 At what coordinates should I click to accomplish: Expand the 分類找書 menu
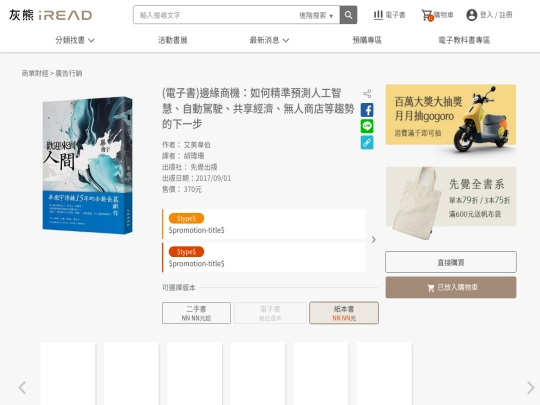point(75,40)
